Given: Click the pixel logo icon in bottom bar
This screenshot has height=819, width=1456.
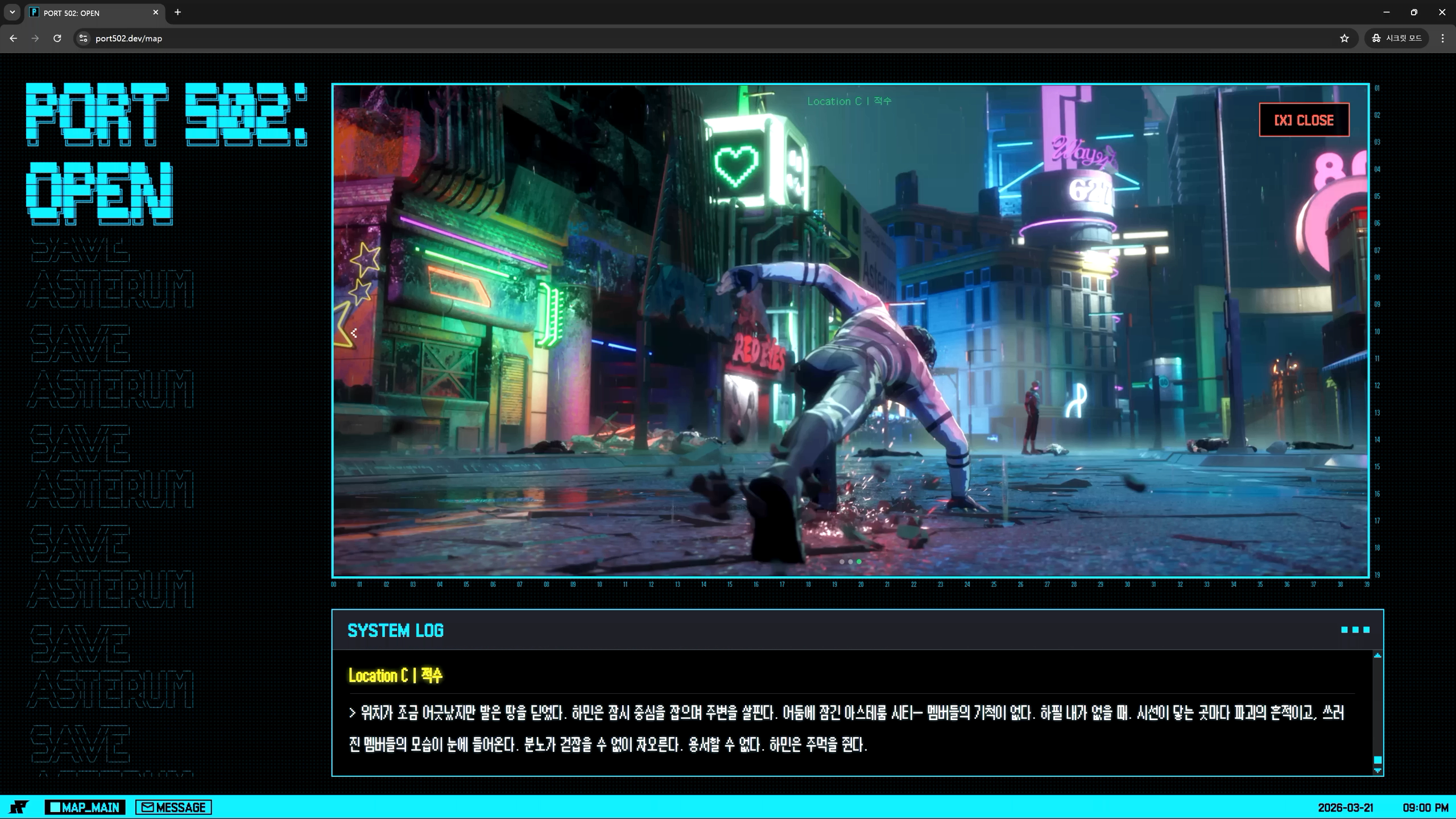Looking at the screenshot, I should 19,807.
